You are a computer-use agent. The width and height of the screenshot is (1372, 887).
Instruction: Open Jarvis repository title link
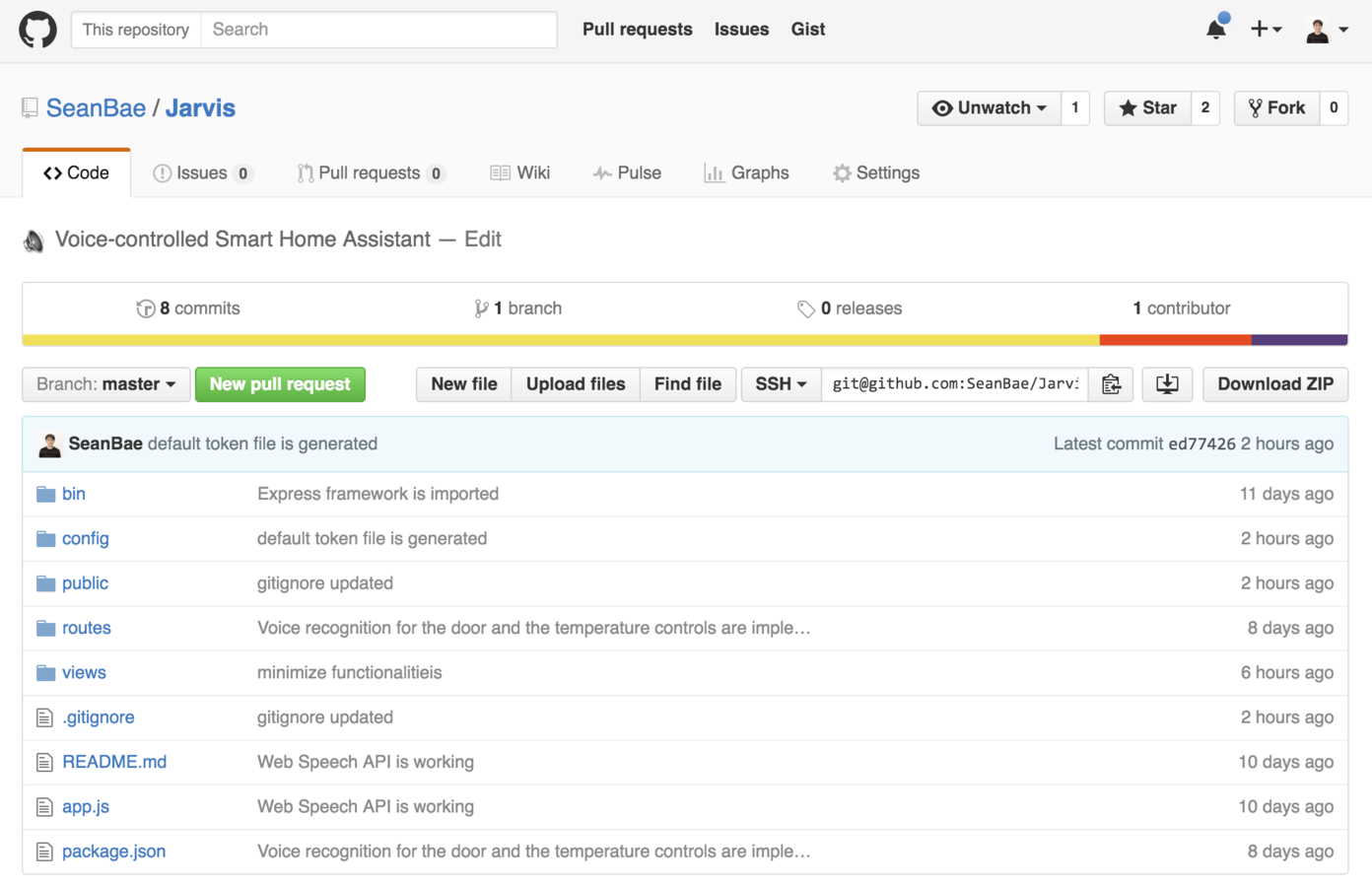click(x=200, y=108)
